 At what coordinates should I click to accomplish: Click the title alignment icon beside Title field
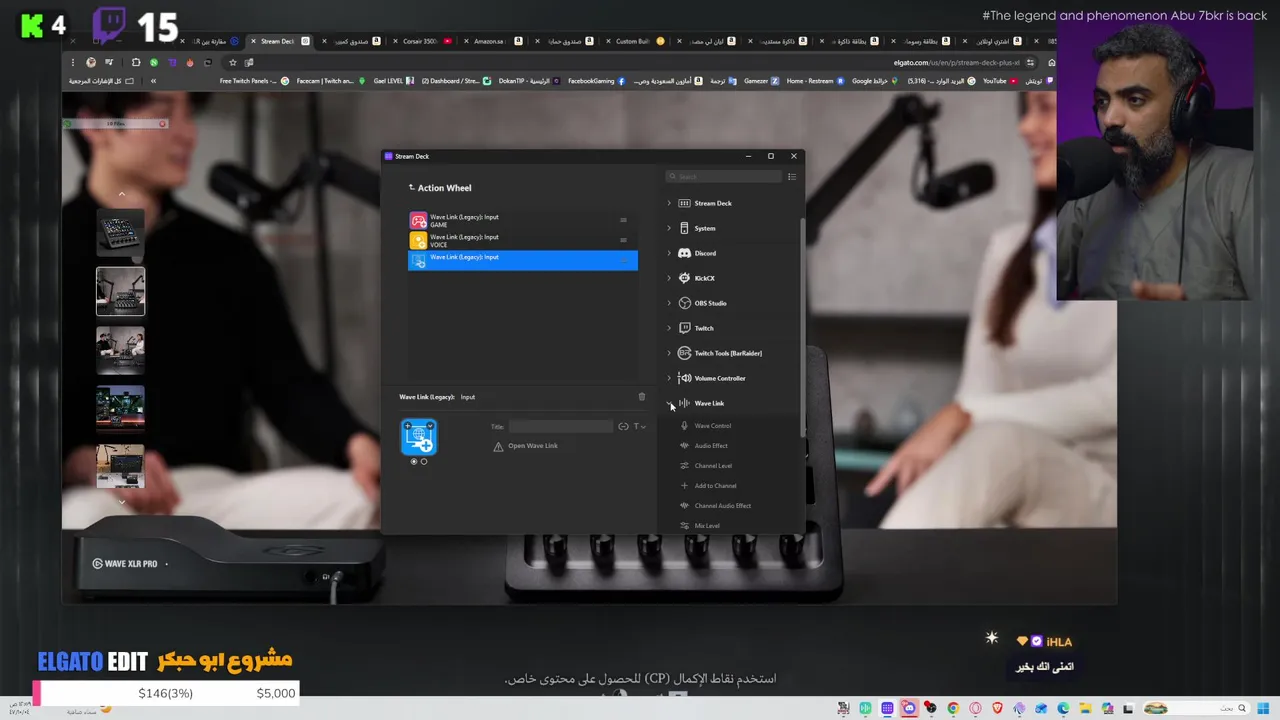pos(623,426)
